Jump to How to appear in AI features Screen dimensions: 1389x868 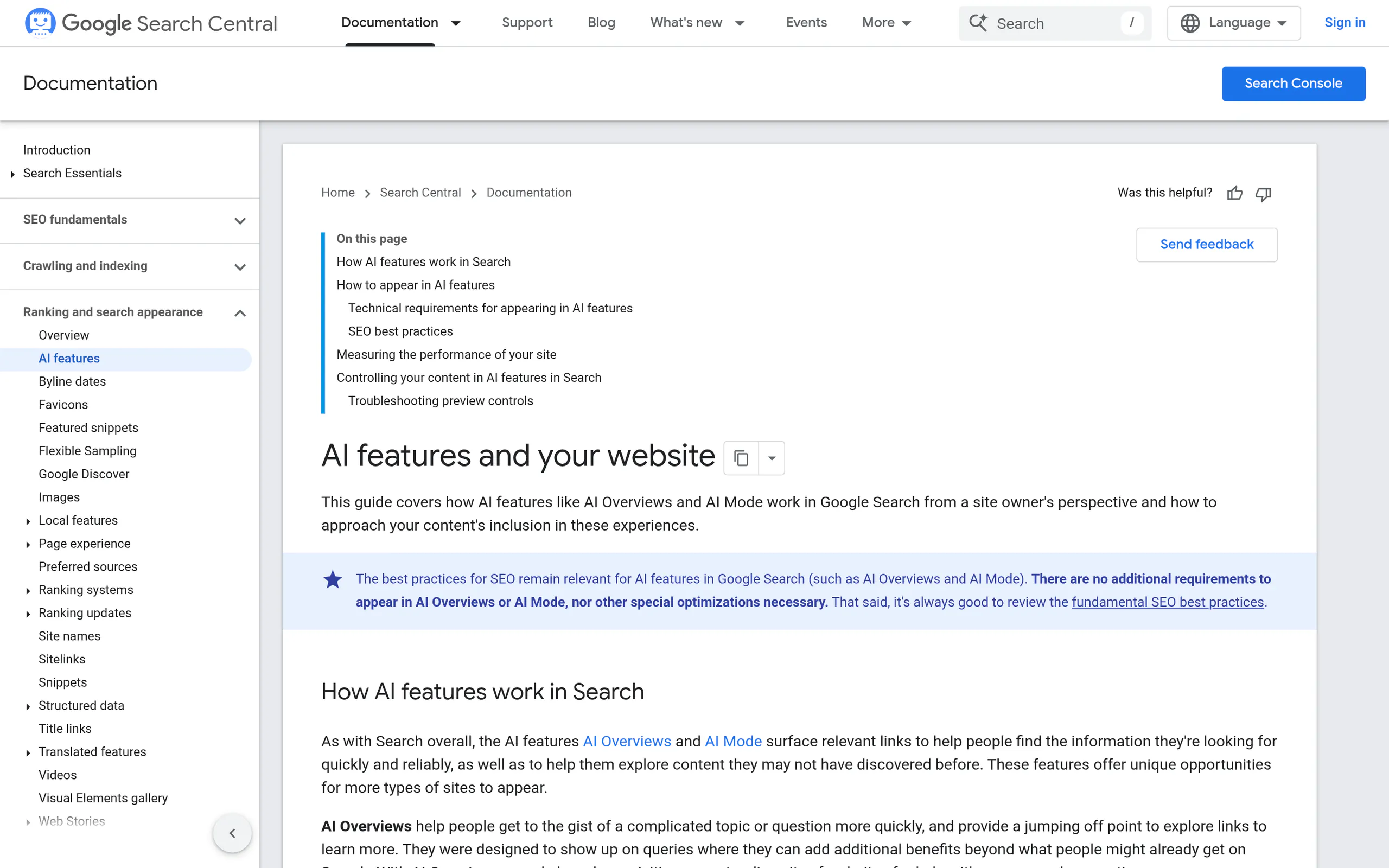(x=415, y=285)
